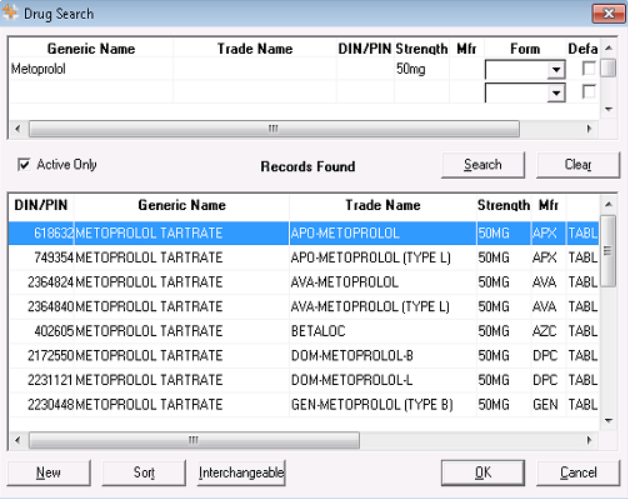This screenshot has height=499, width=628.
Task: Click the criteria grid scroll right arrow
Action: [x=589, y=129]
